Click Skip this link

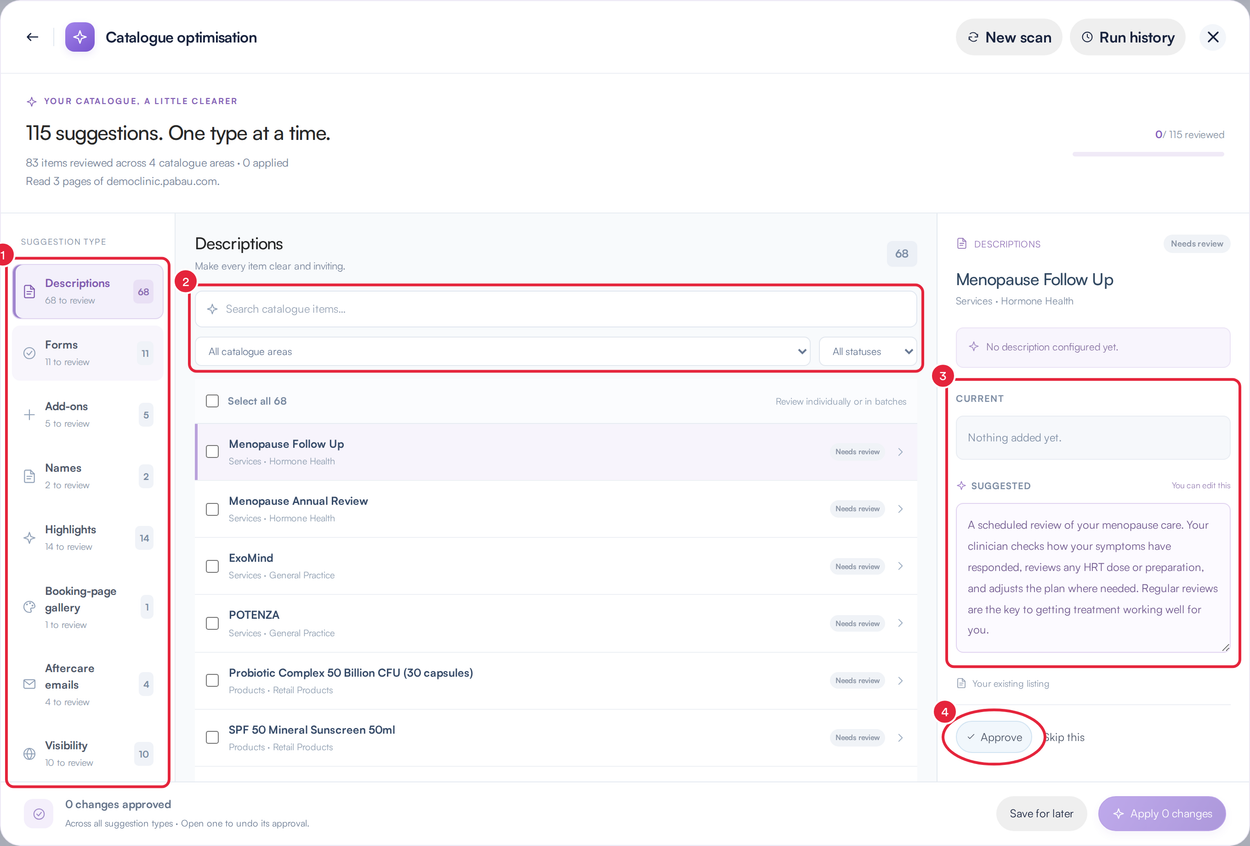pos(1064,737)
